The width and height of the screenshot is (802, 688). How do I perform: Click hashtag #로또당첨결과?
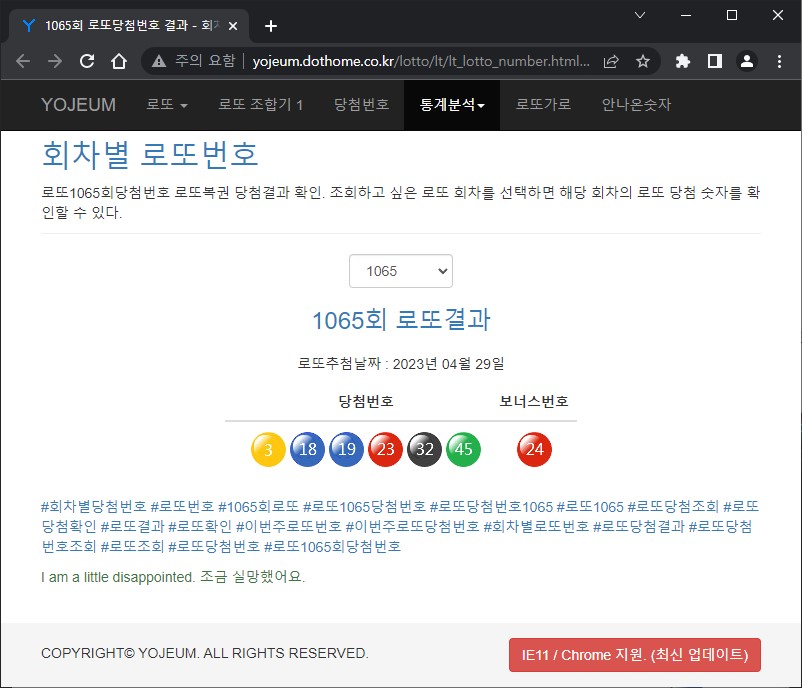[638, 526]
